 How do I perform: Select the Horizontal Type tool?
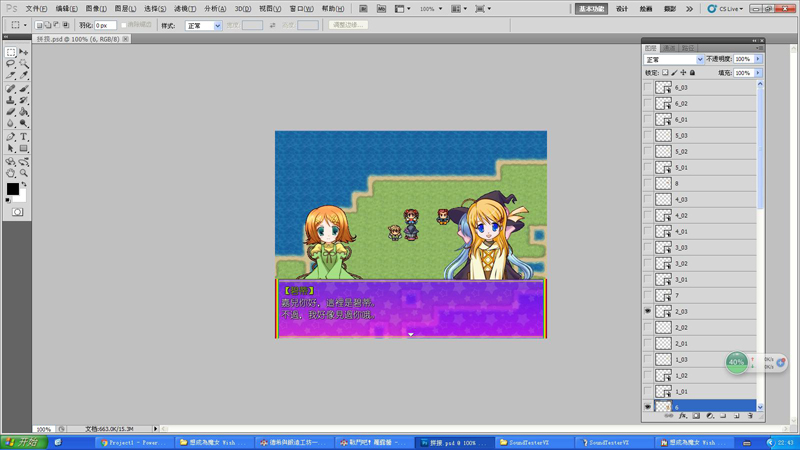tap(23, 137)
